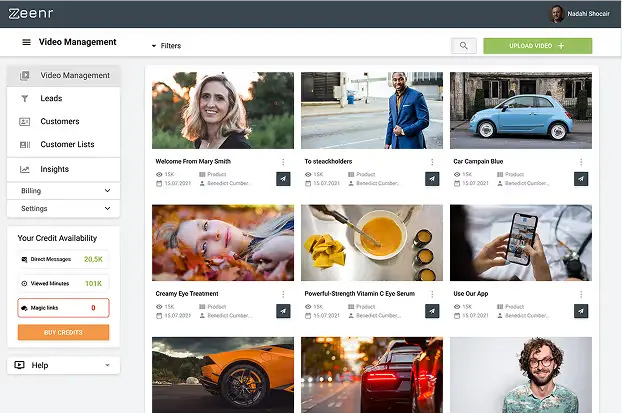Open three-dot menu for Use Our App
The image size is (622, 414).
pyautogui.click(x=581, y=294)
